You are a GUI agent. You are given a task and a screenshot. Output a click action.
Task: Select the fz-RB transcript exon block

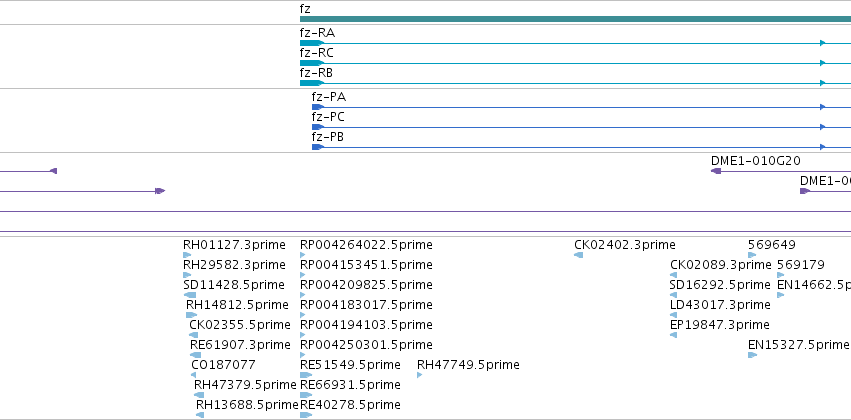312,83
